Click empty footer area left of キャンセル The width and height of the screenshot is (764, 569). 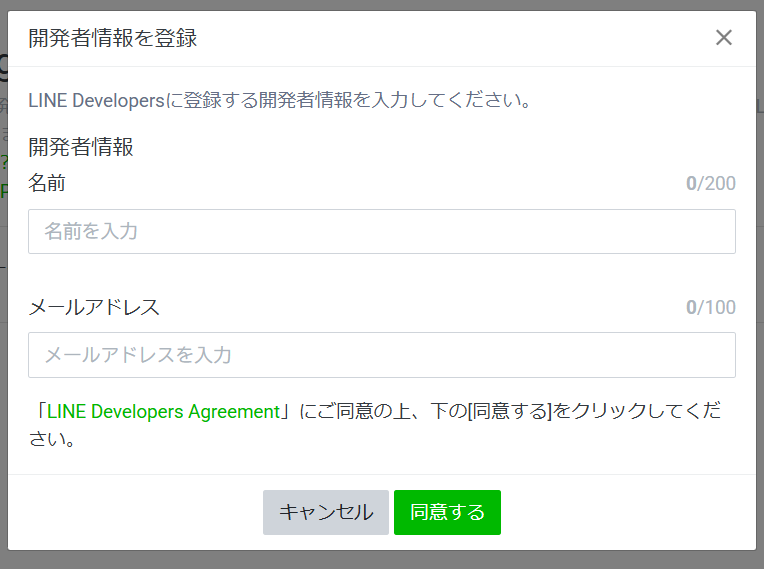(x=130, y=512)
